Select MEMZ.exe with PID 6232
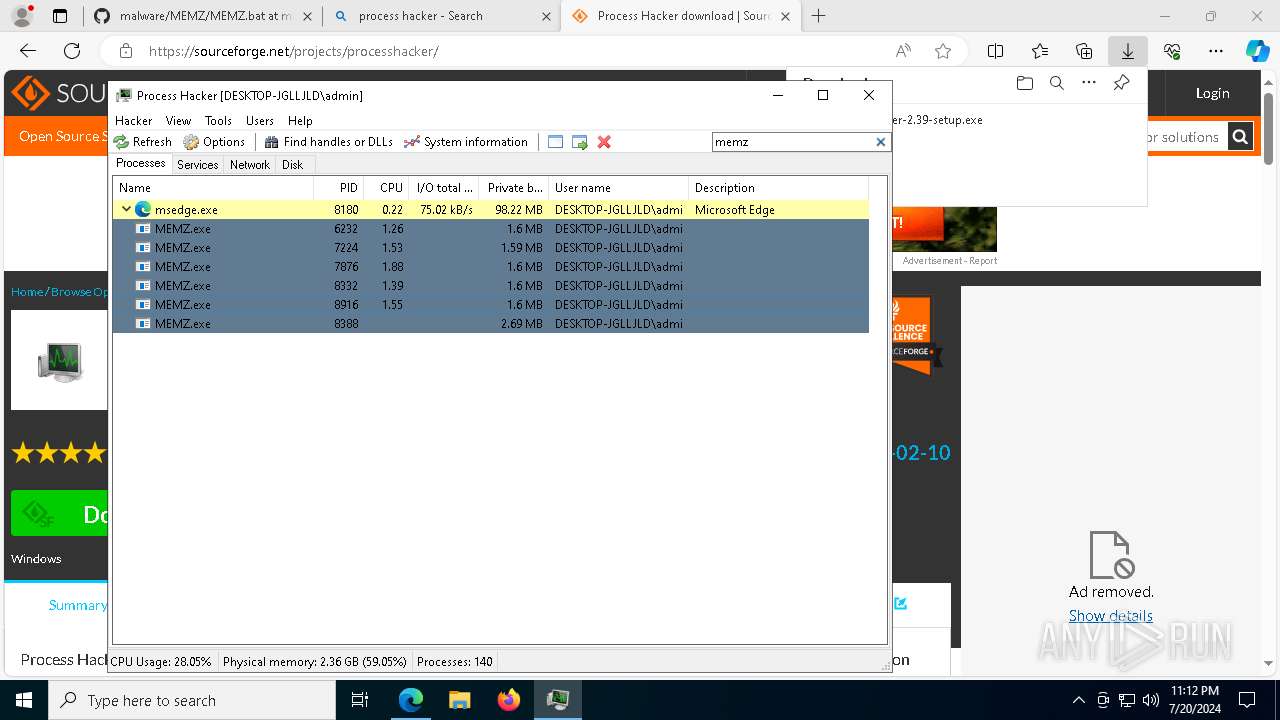The width and height of the screenshot is (1280, 720). click(490, 229)
